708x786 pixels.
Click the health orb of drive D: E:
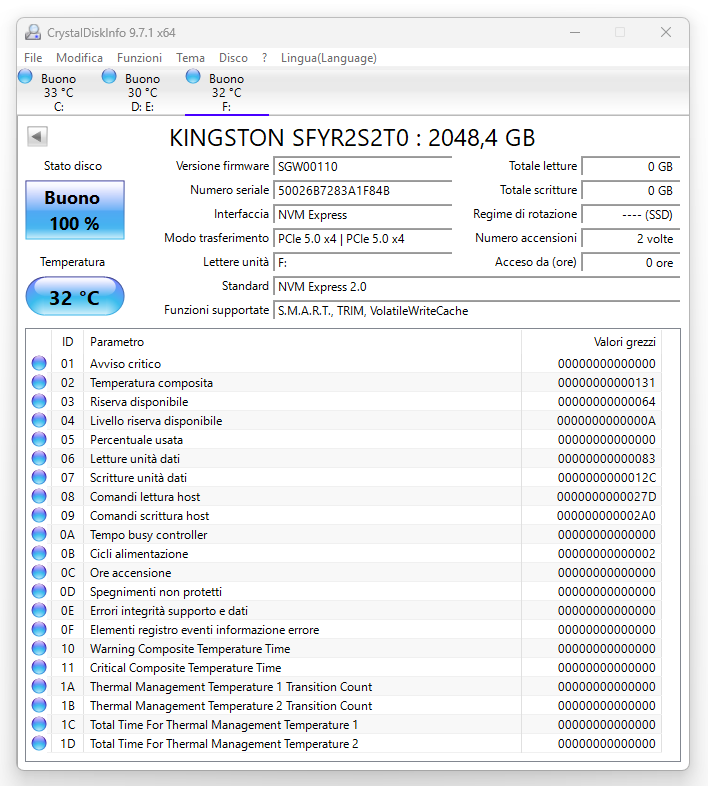pos(110,77)
